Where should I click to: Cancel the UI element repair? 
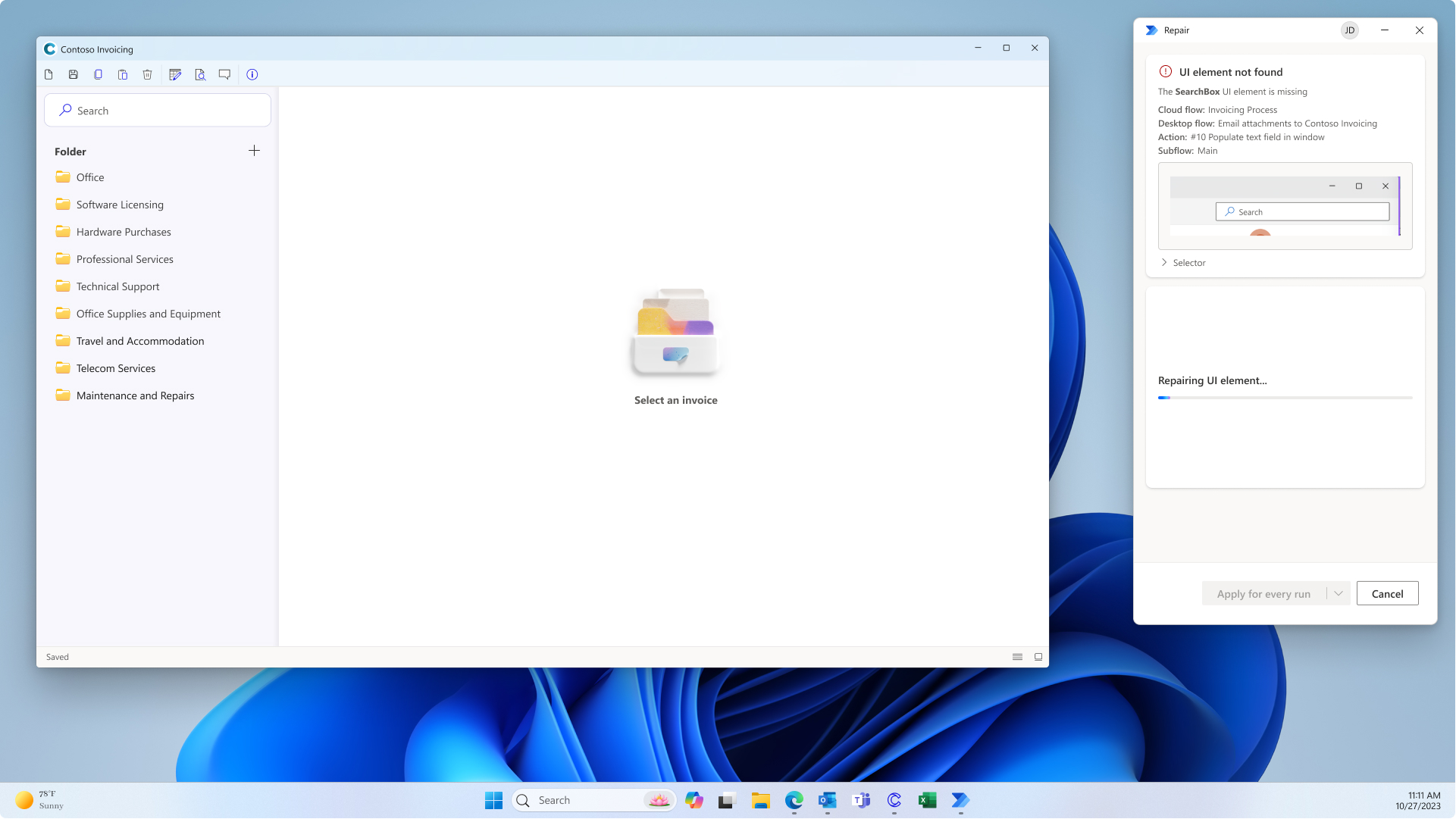[x=1387, y=593]
